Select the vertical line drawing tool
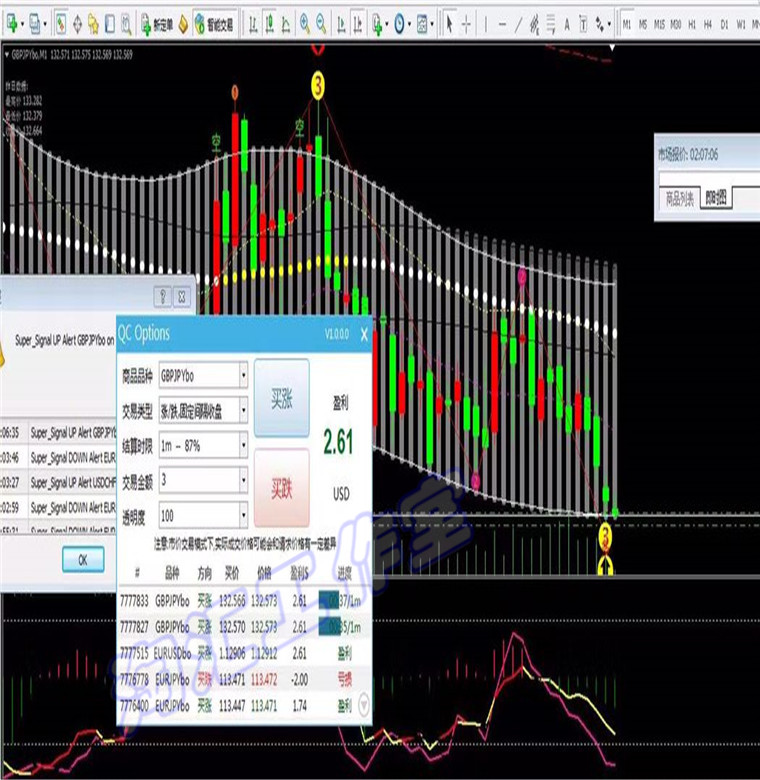This screenshot has height=780, width=760. 486,23
